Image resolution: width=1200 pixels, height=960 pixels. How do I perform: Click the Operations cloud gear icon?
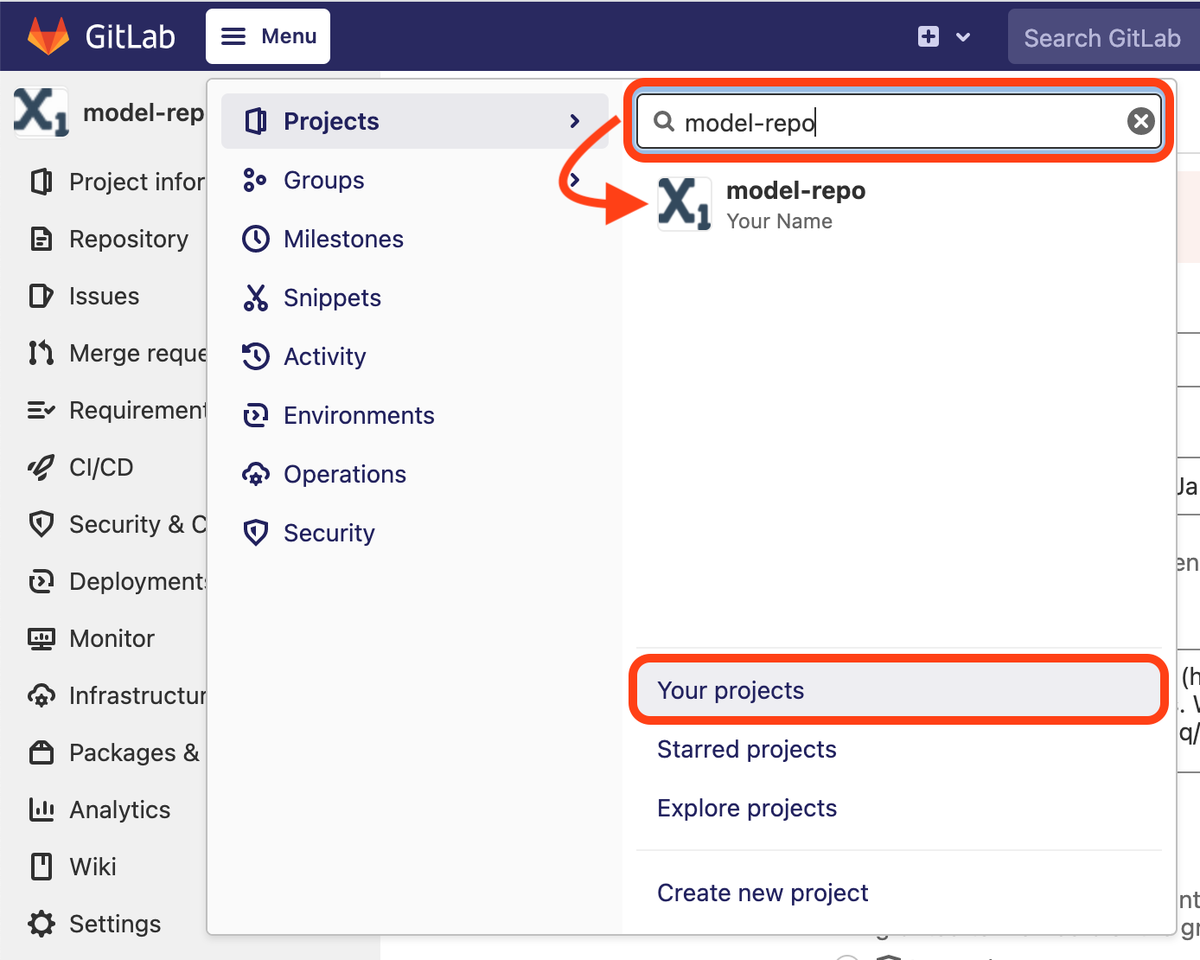click(256, 475)
